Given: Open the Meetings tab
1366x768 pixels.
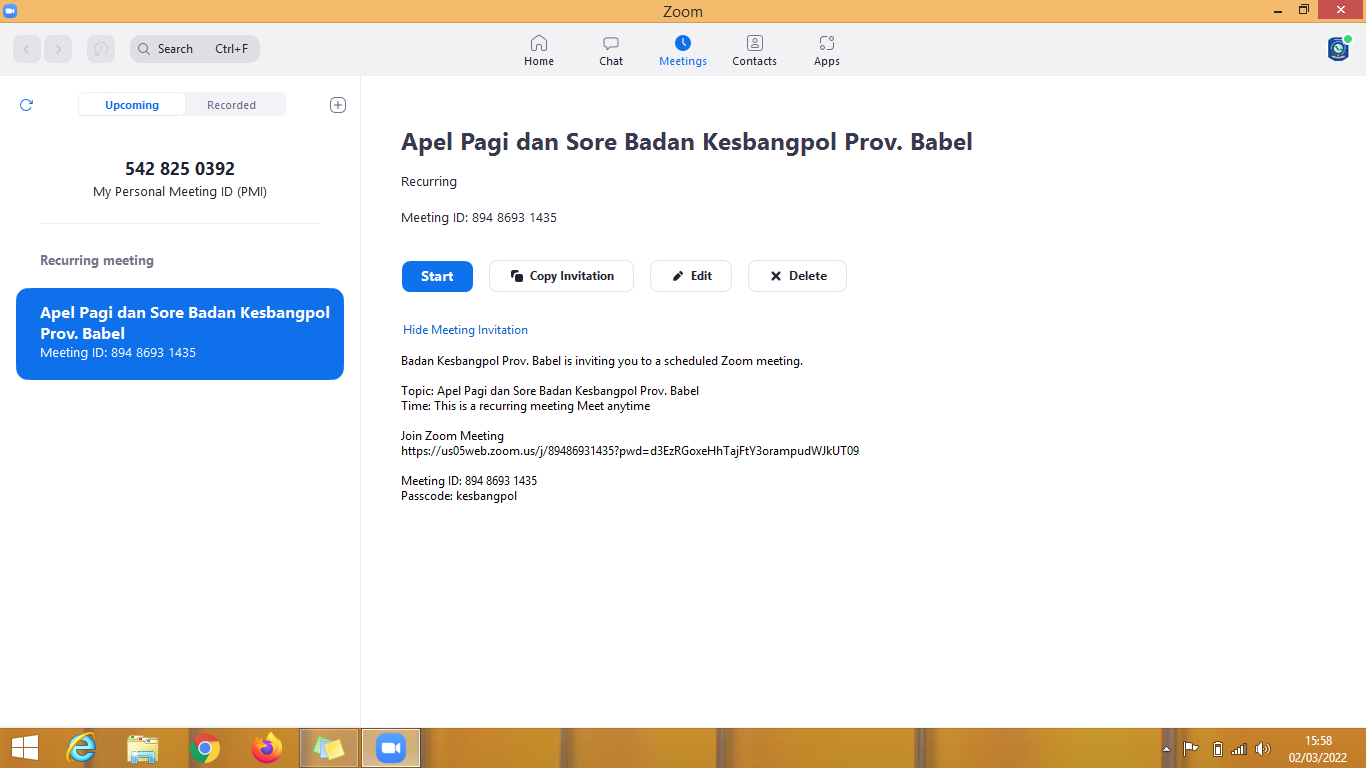Looking at the screenshot, I should (x=683, y=50).
